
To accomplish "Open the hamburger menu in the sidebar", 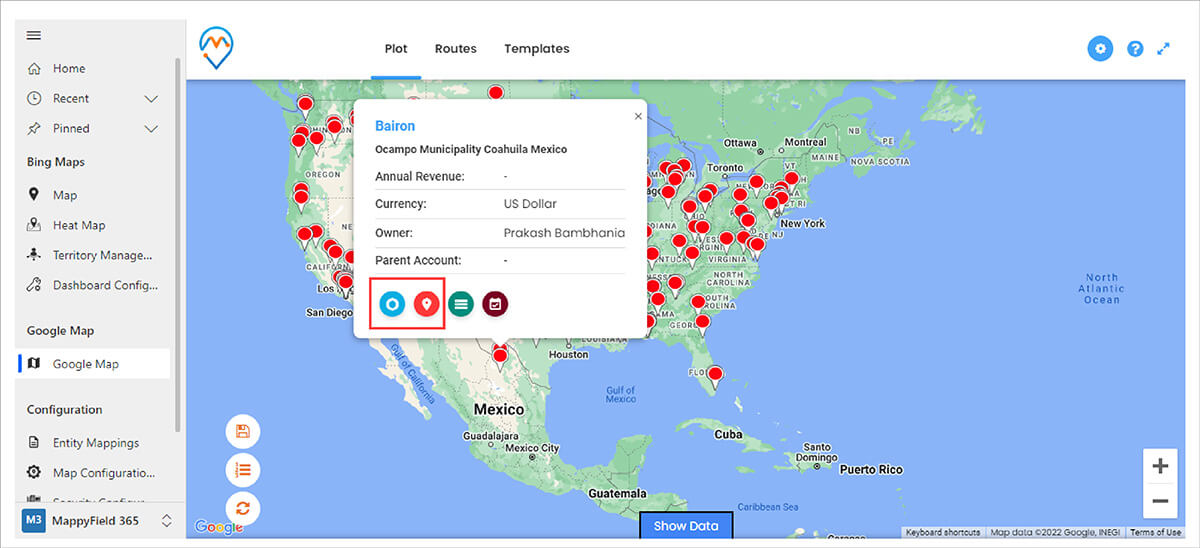I will [x=34, y=35].
